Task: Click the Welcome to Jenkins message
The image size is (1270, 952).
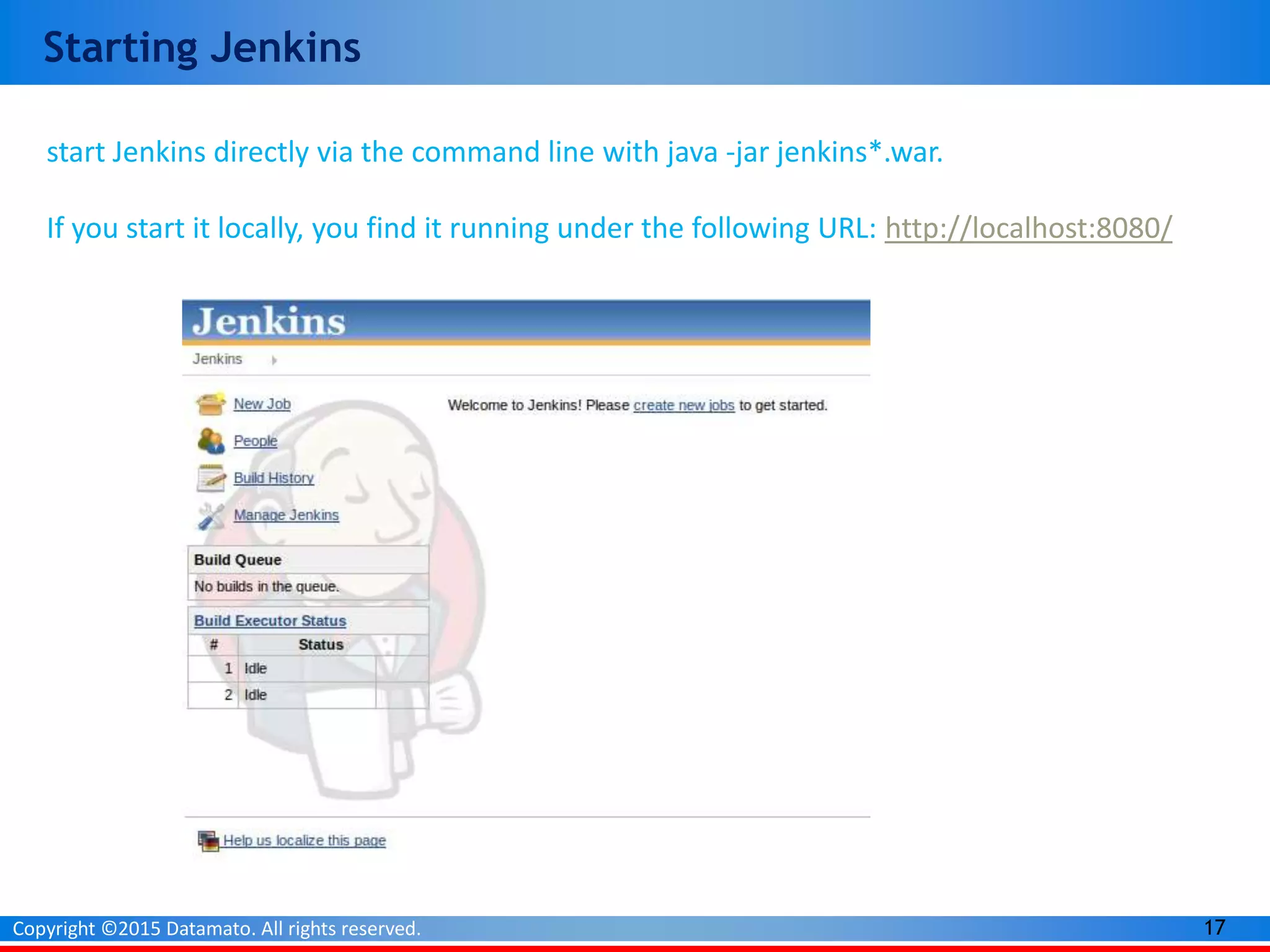Action: [637, 405]
